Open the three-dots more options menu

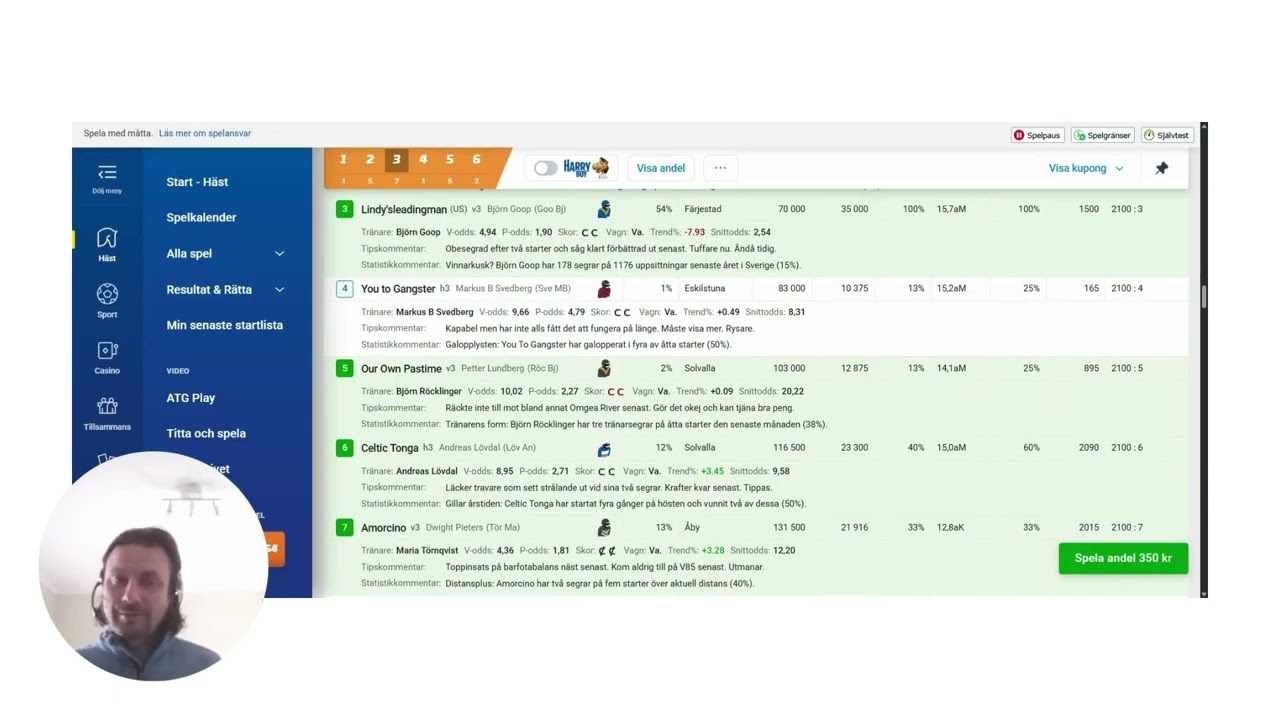tap(720, 168)
